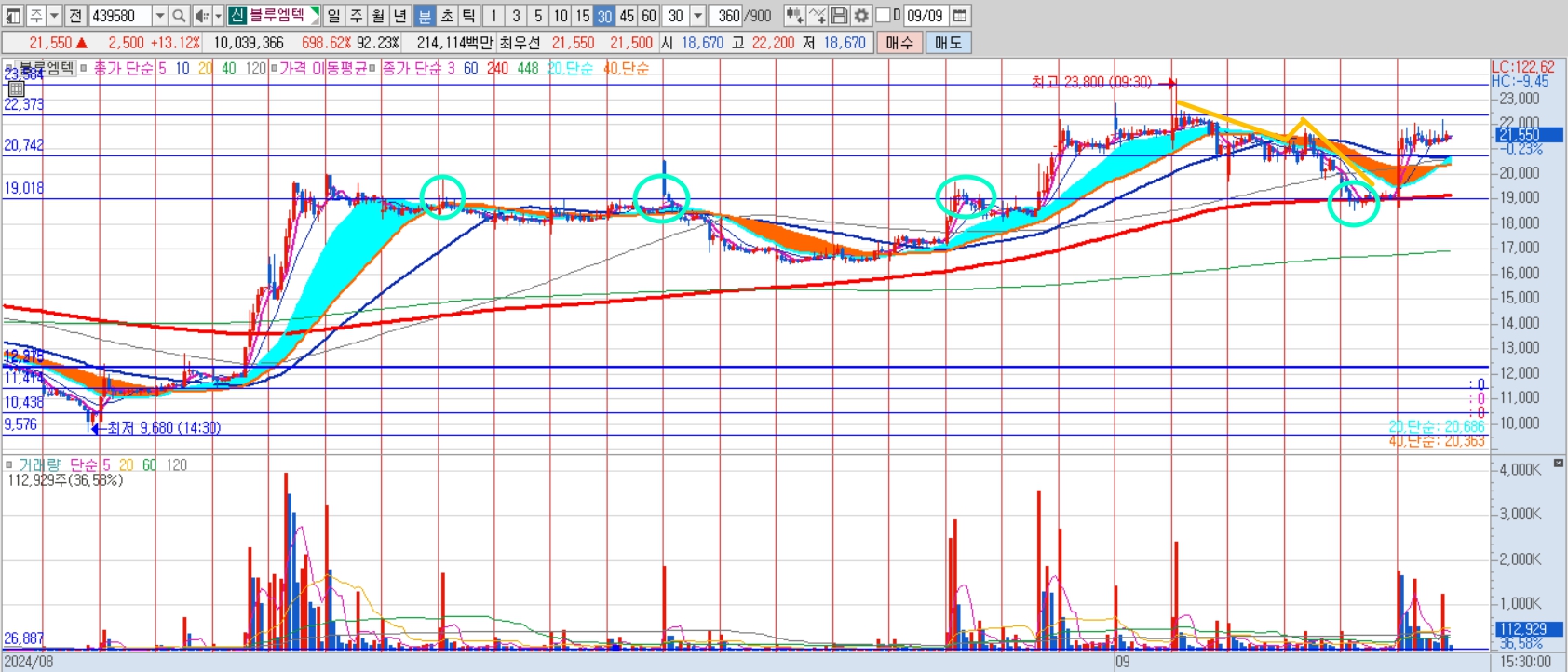Close the volume panel with the X icon
This screenshot has height=672, width=1568.
tap(1558, 463)
